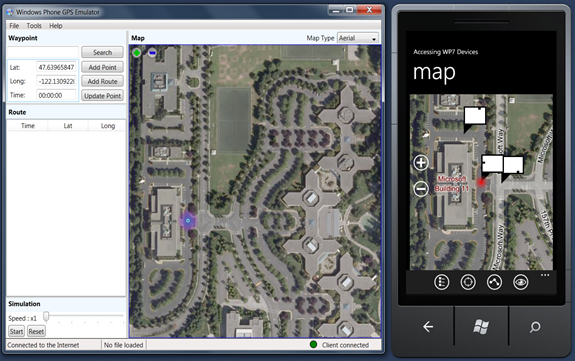Click the Start simulation button
Screen dimensions: 575x361
tap(16, 331)
